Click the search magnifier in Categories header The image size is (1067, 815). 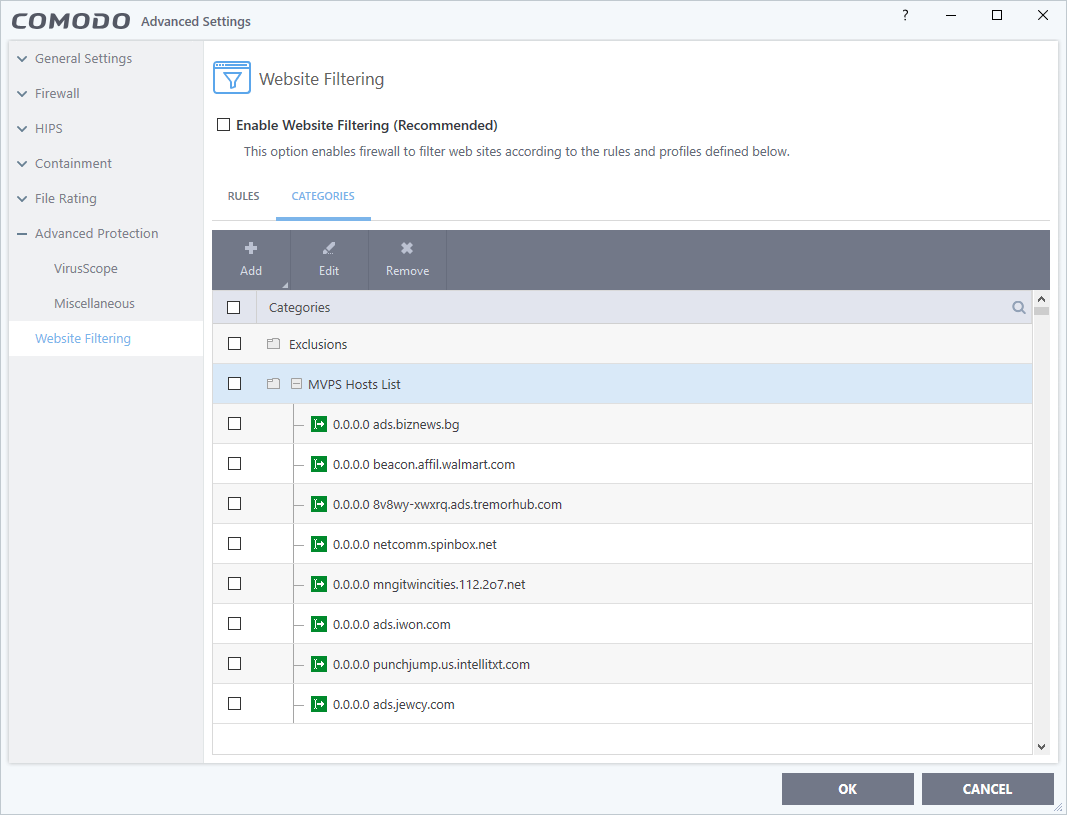click(x=1019, y=308)
